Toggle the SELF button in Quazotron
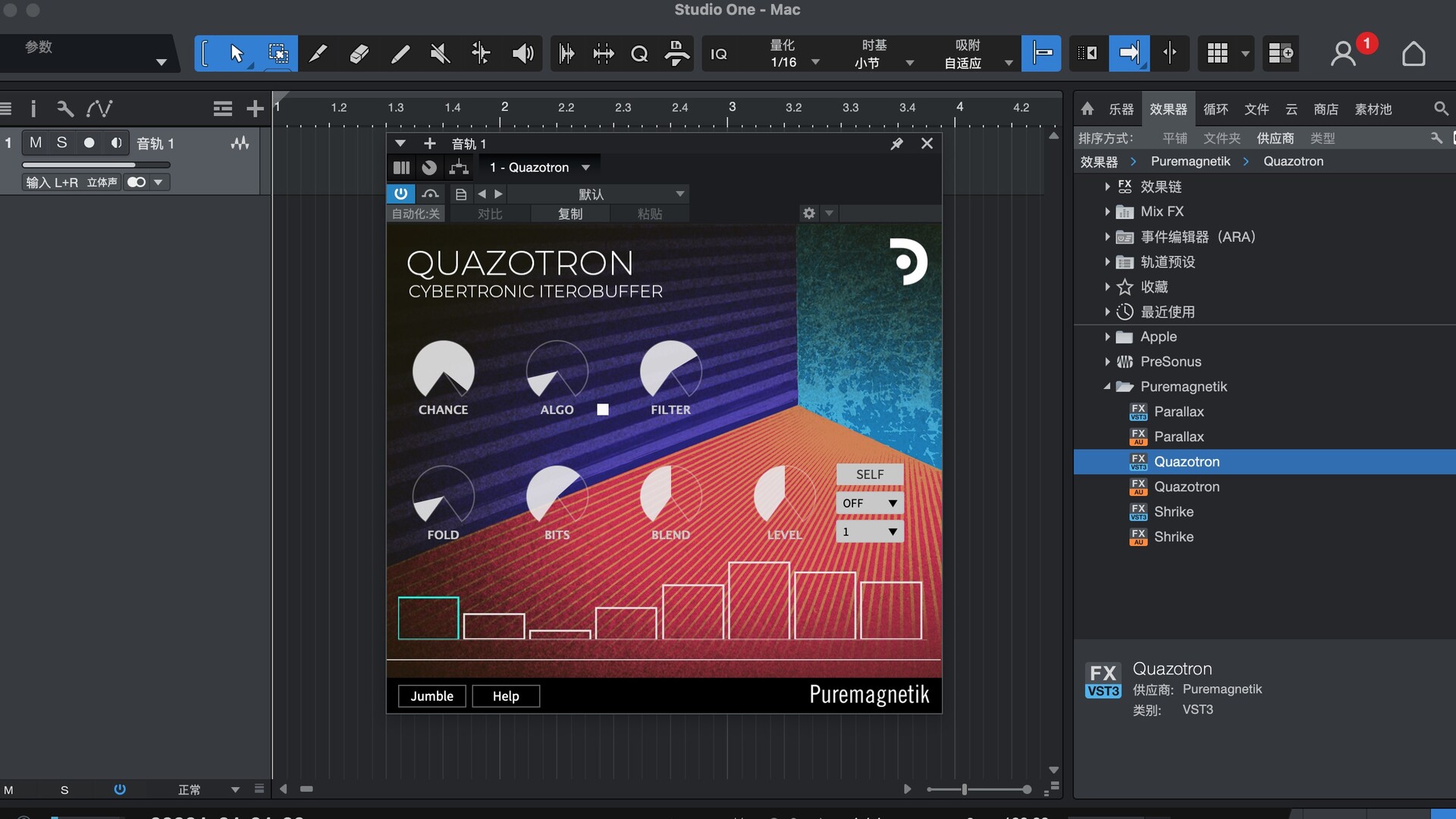This screenshot has height=819, width=1456. (870, 474)
